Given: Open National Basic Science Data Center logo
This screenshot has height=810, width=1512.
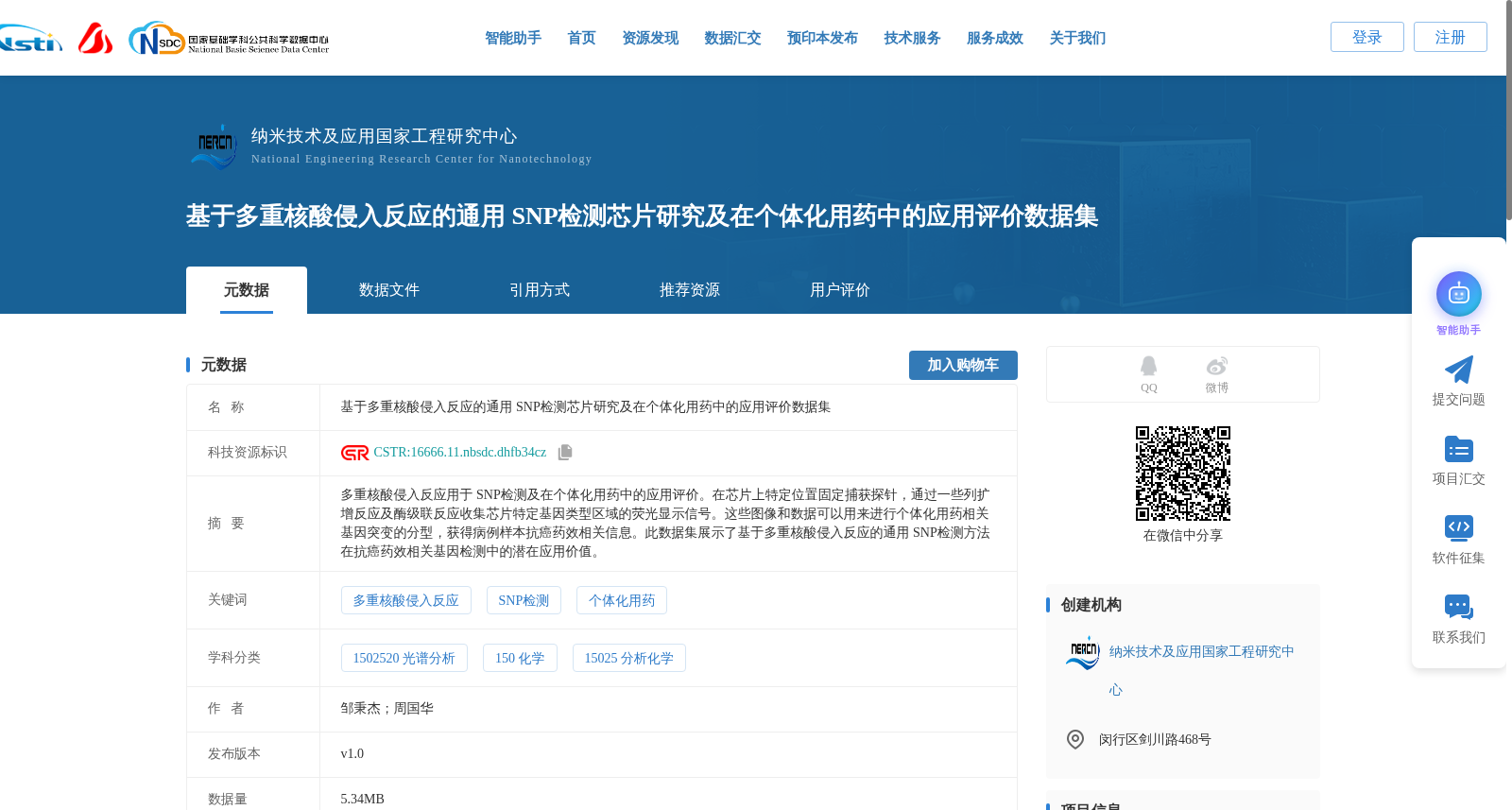Looking at the screenshot, I should (229, 39).
